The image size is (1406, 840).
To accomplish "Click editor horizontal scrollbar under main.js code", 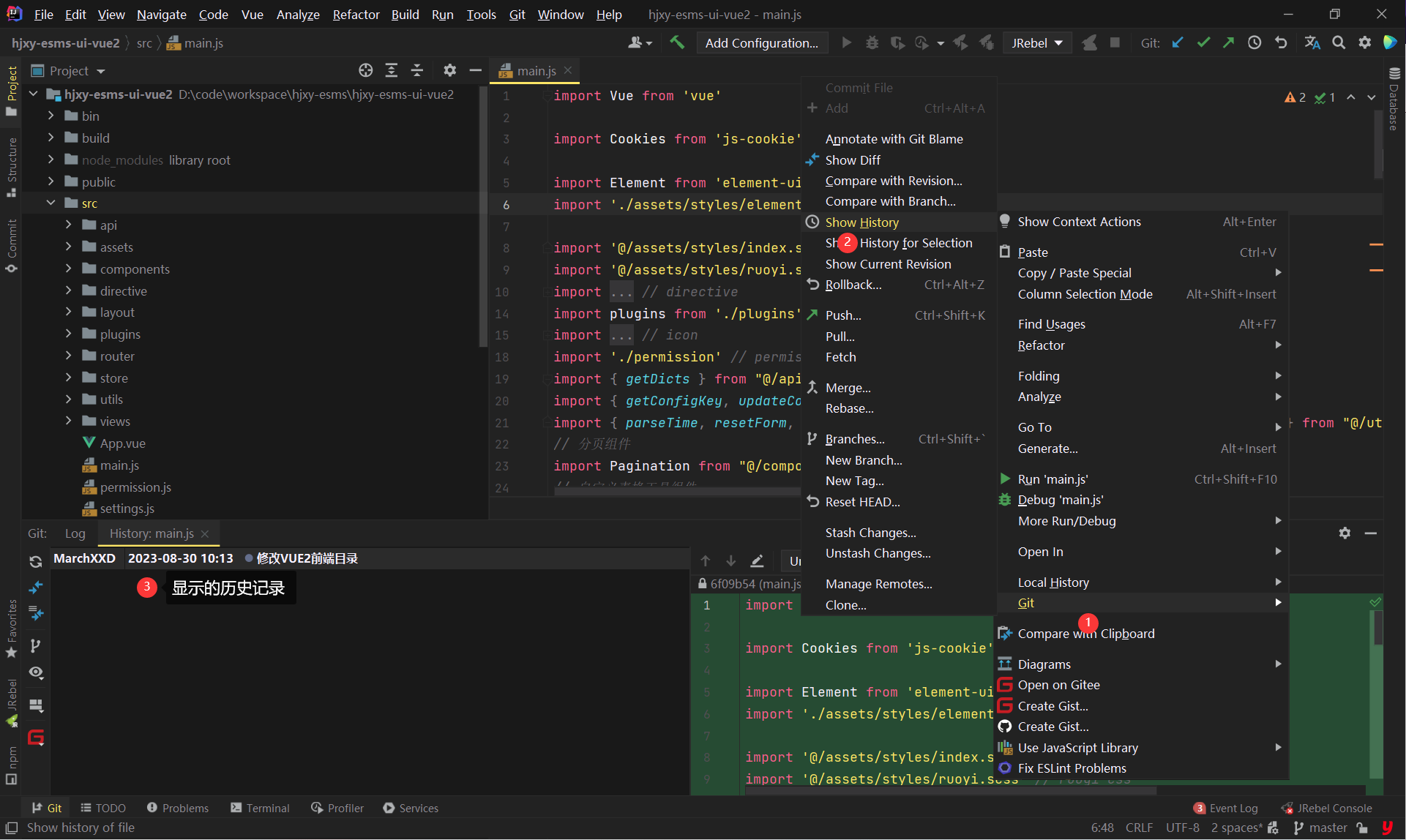I will coord(677,492).
